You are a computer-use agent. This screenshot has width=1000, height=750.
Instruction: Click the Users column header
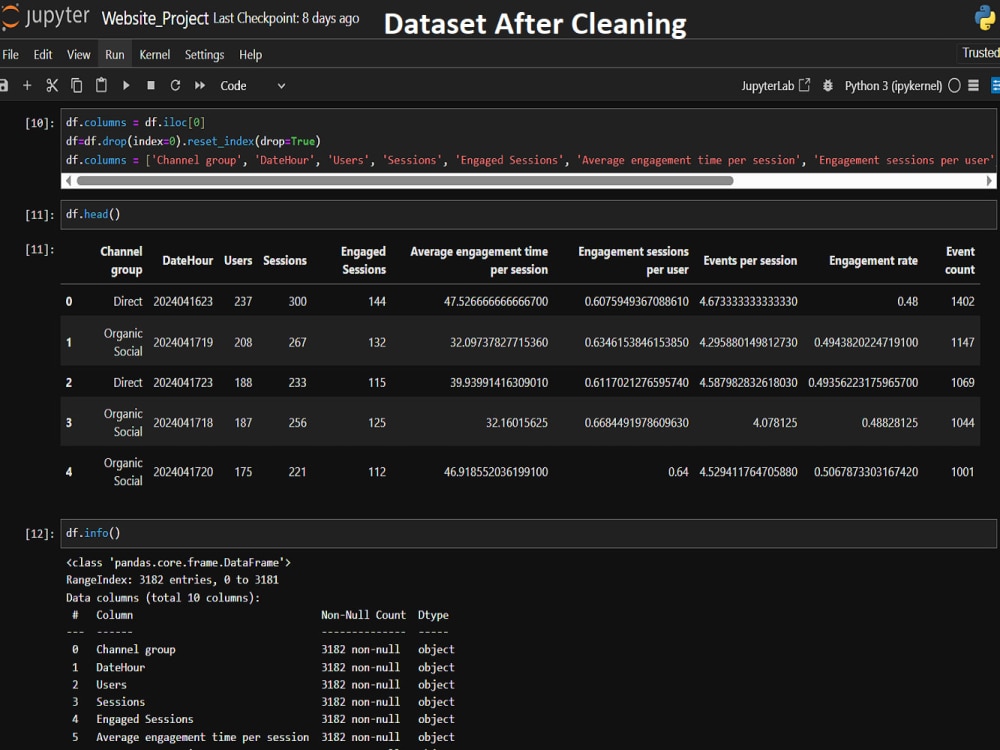pyautogui.click(x=238, y=260)
